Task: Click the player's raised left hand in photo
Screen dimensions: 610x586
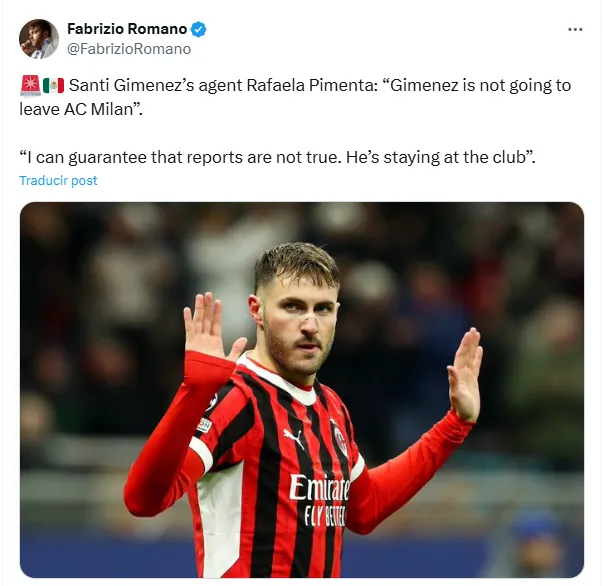Action: pos(465,374)
